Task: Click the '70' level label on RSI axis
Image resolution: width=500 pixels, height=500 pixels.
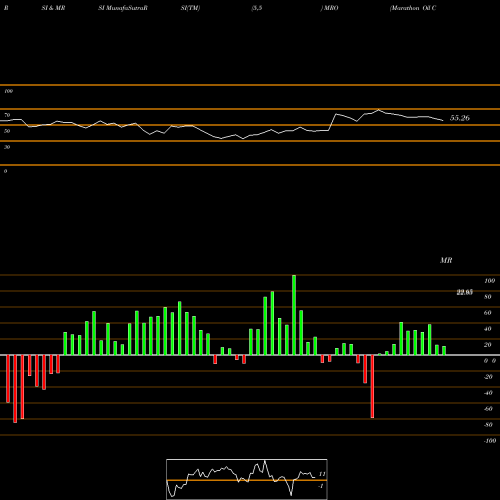Action: pos(7,115)
